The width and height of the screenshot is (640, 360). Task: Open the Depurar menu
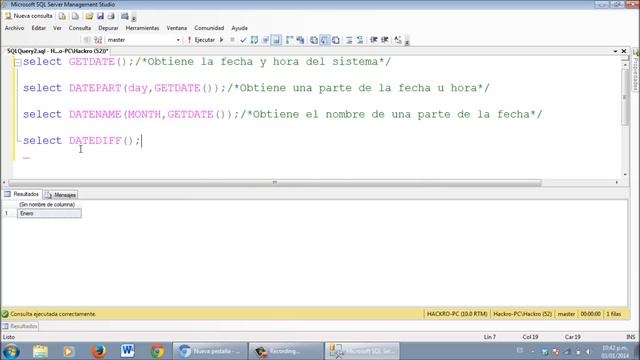[x=108, y=28]
